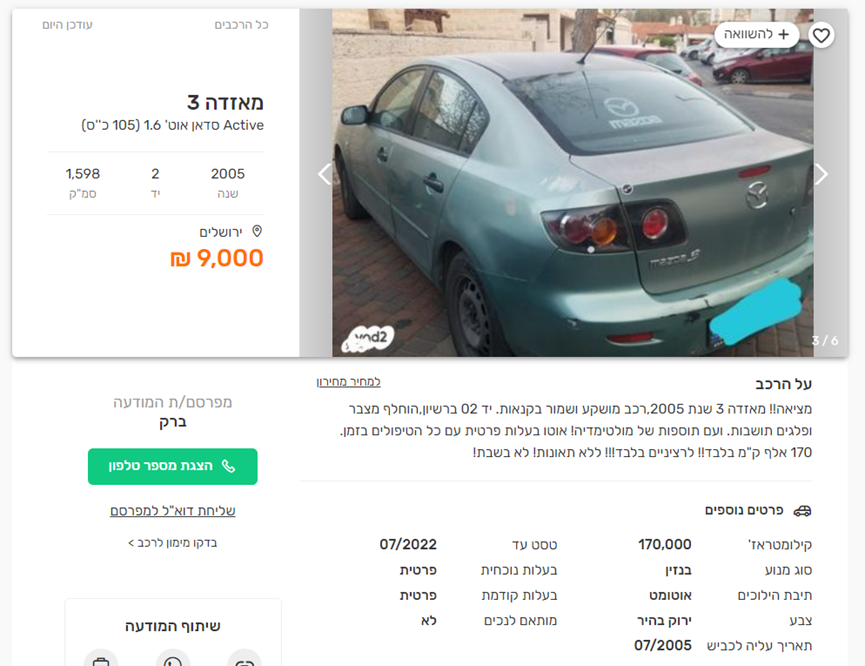865x666 pixels.
Task: Click the location pin icon next to ירושלים
Action: click(x=257, y=231)
